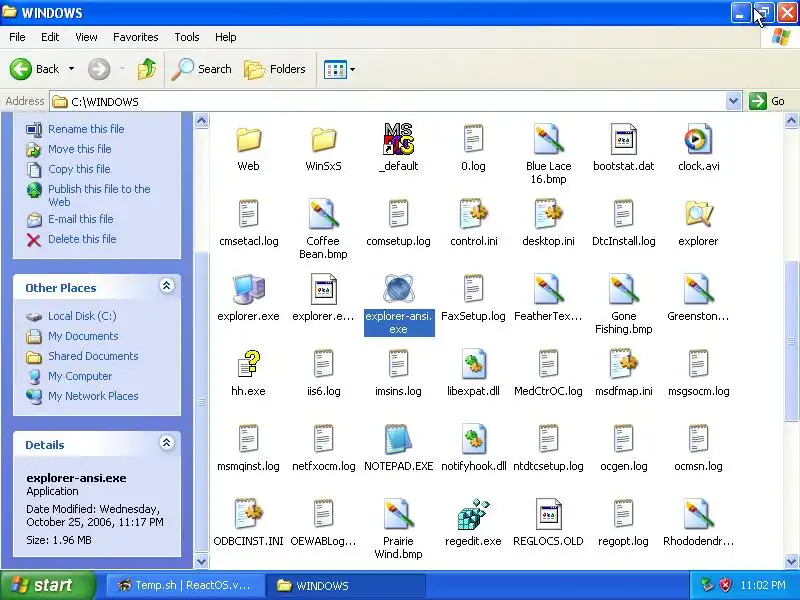Click Copy this file link
The height and width of the screenshot is (600, 800).
(79, 169)
